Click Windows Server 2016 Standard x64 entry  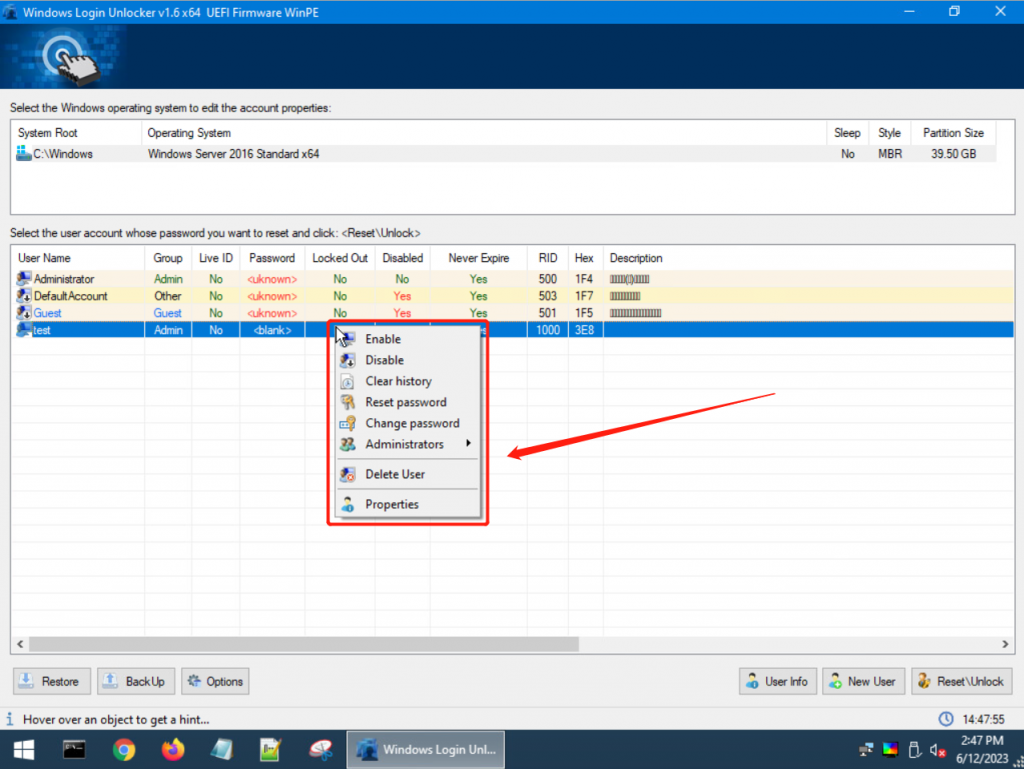click(x=233, y=153)
